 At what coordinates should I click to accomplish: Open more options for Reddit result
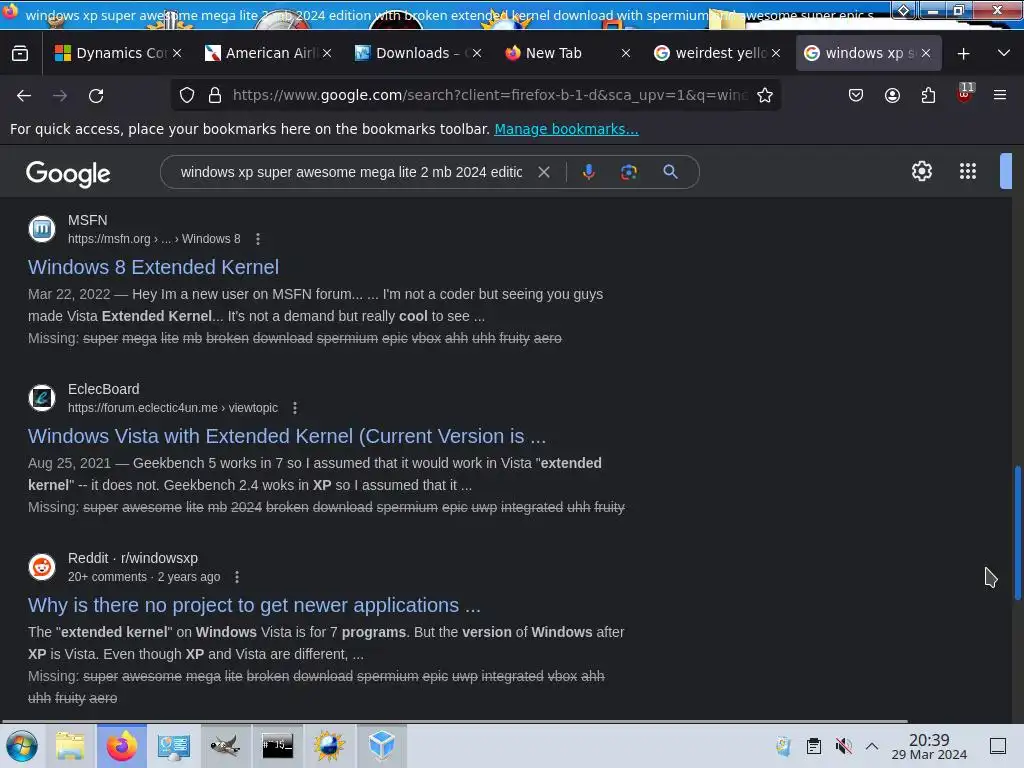(x=237, y=577)
